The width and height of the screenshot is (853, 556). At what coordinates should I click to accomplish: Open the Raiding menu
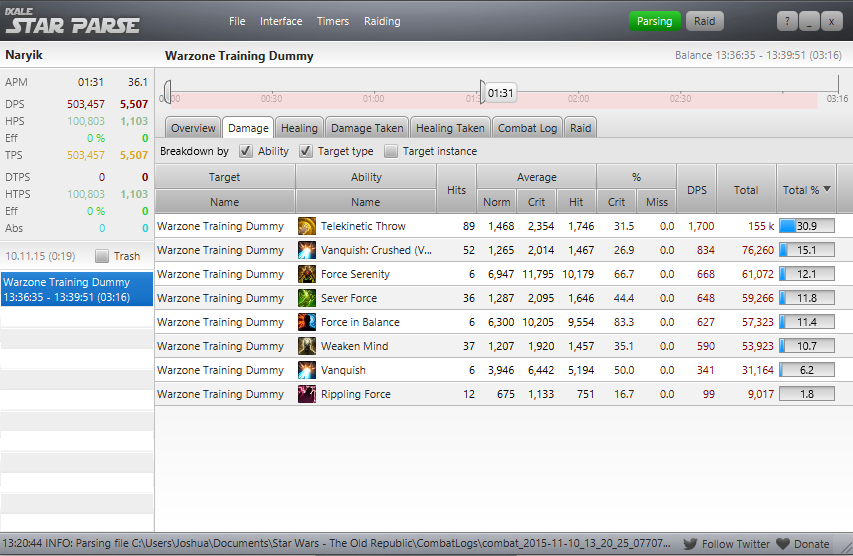382,21
